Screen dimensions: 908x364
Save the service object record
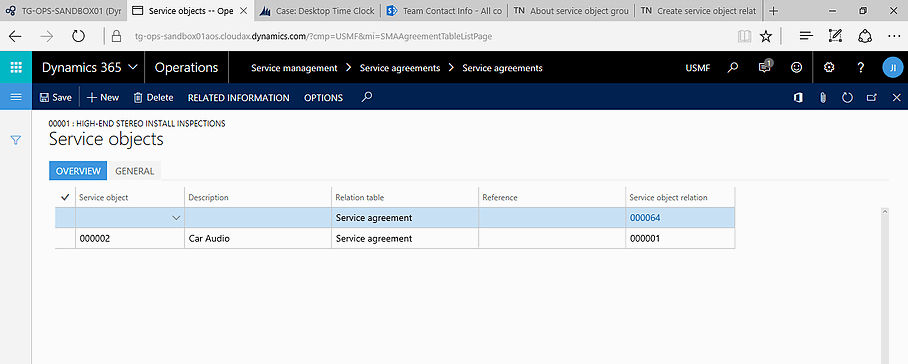tap(56, 98)
